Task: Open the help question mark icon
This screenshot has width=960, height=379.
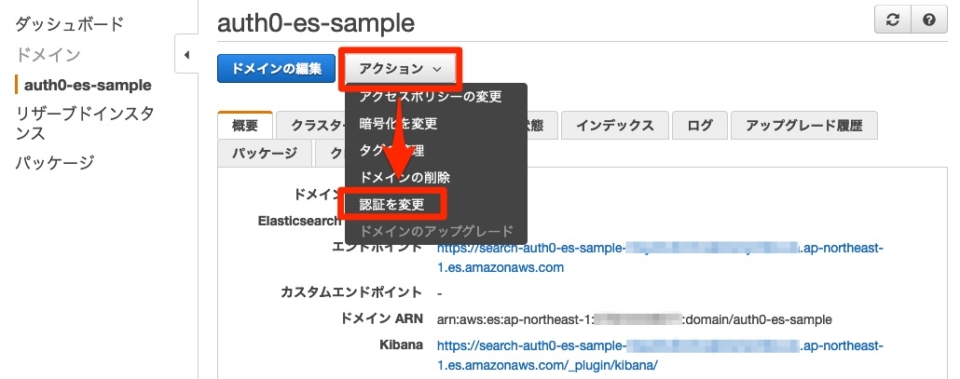Action: (x=929, y=21)
